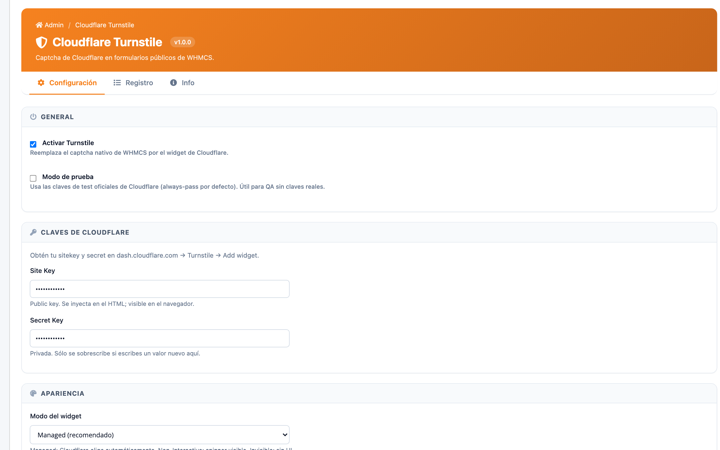This screenshot has width=720, height=450.
Task: Click the key icon beside CLAVES DE CLOUDFLARE
Action: tap(33, 232)
